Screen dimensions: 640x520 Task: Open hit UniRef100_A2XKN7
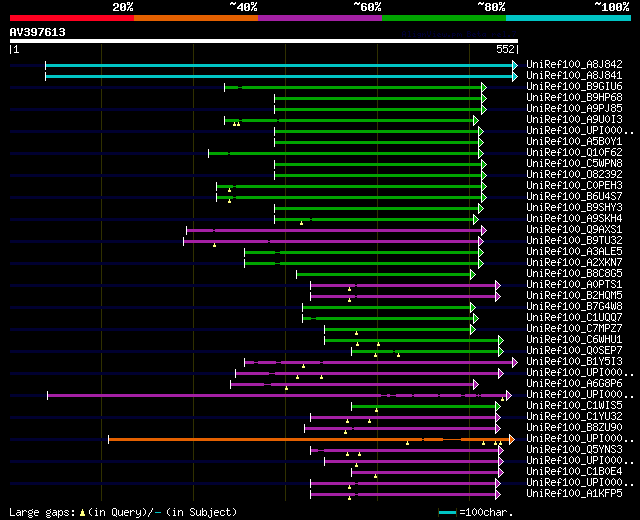coord(574,262)
